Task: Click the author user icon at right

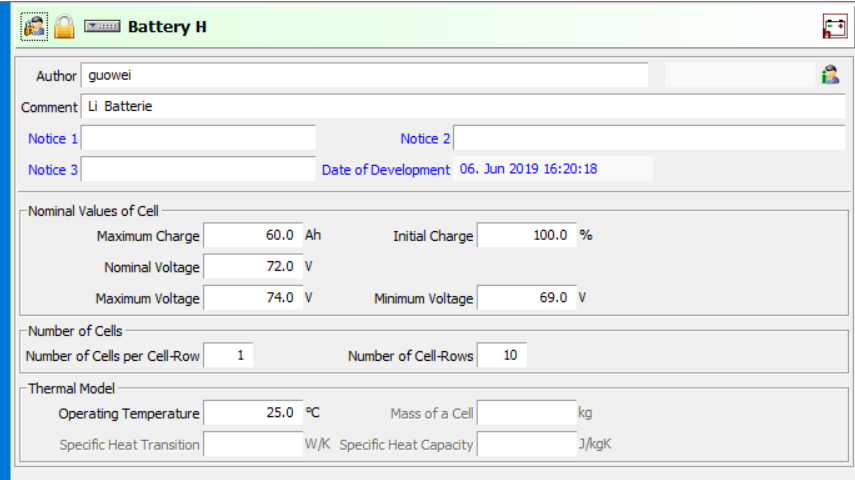Action: pos(830,75)
